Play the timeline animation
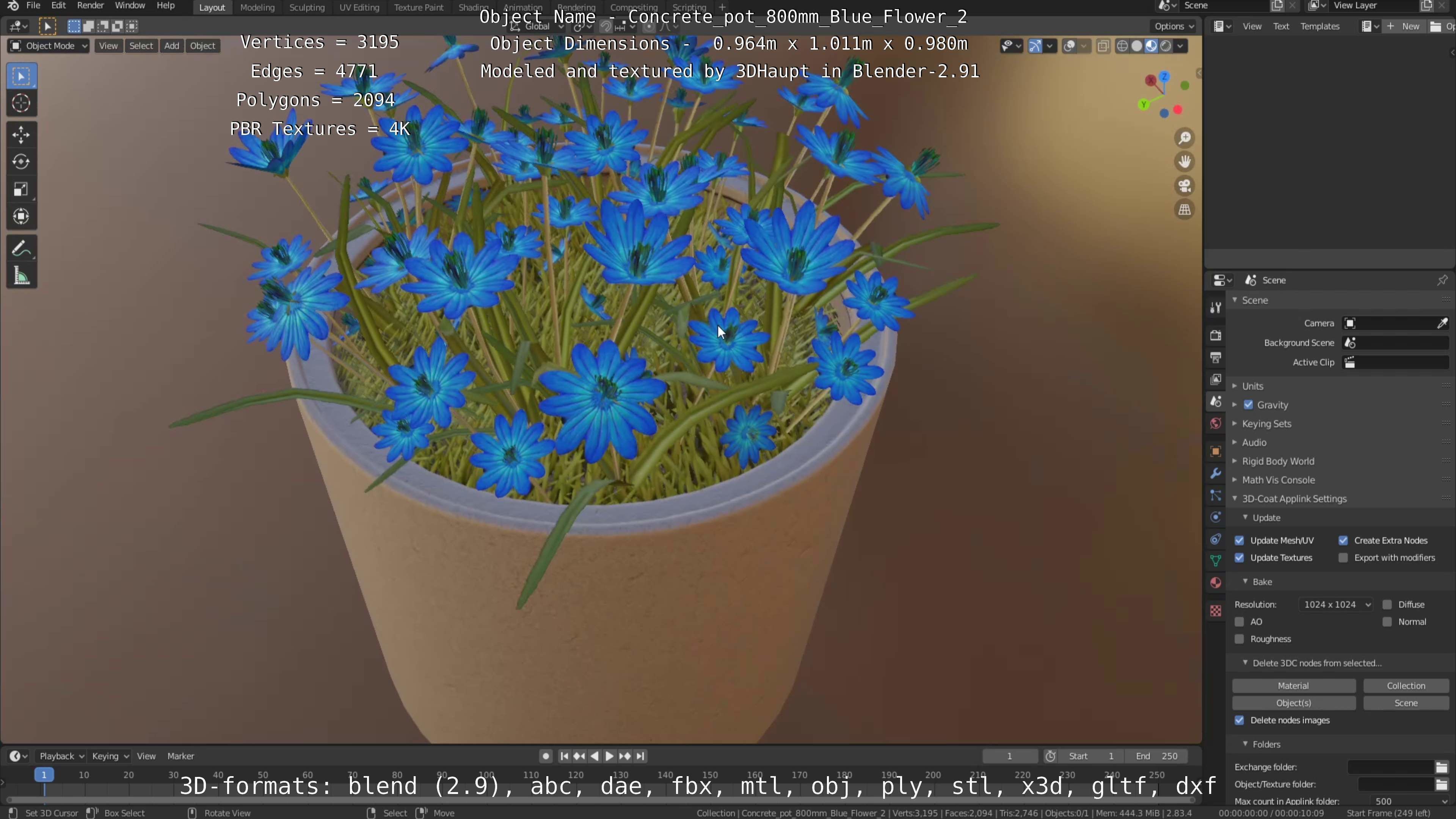 609,756
